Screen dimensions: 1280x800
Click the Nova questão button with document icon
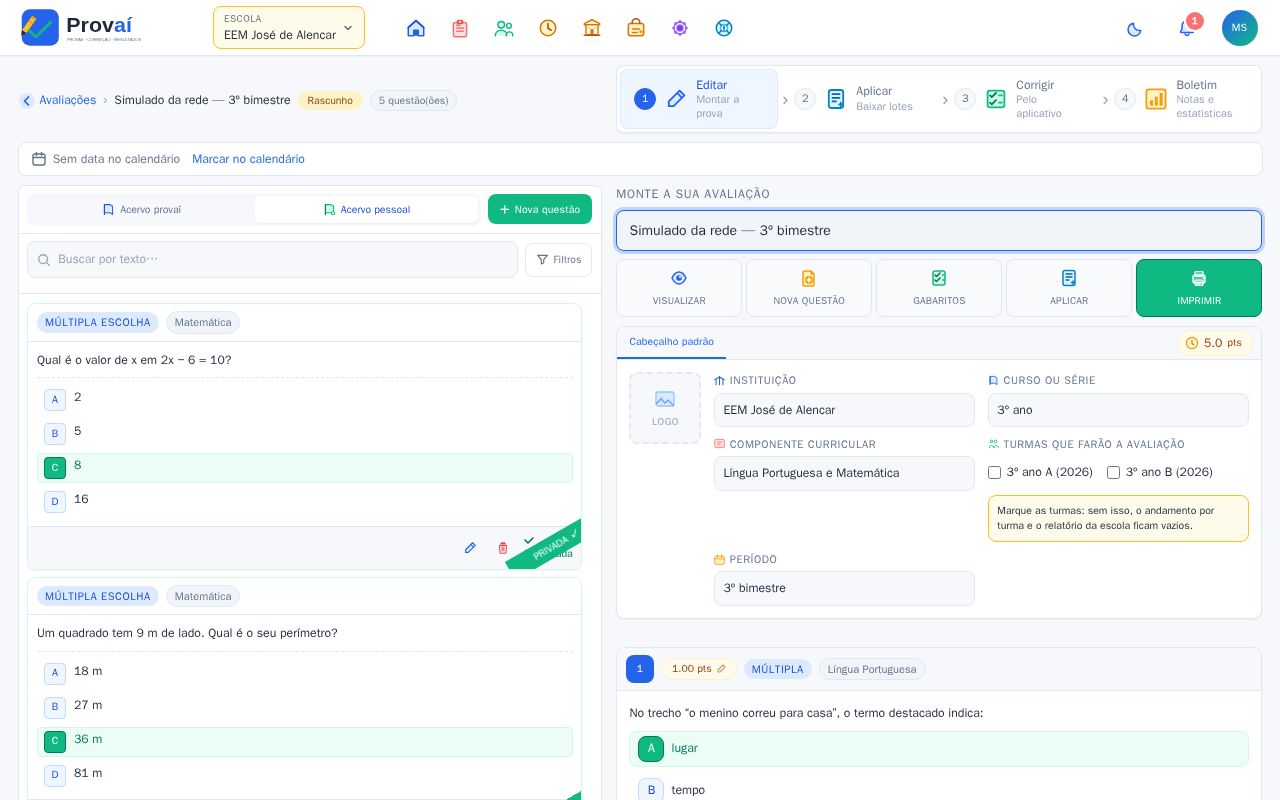809,288
